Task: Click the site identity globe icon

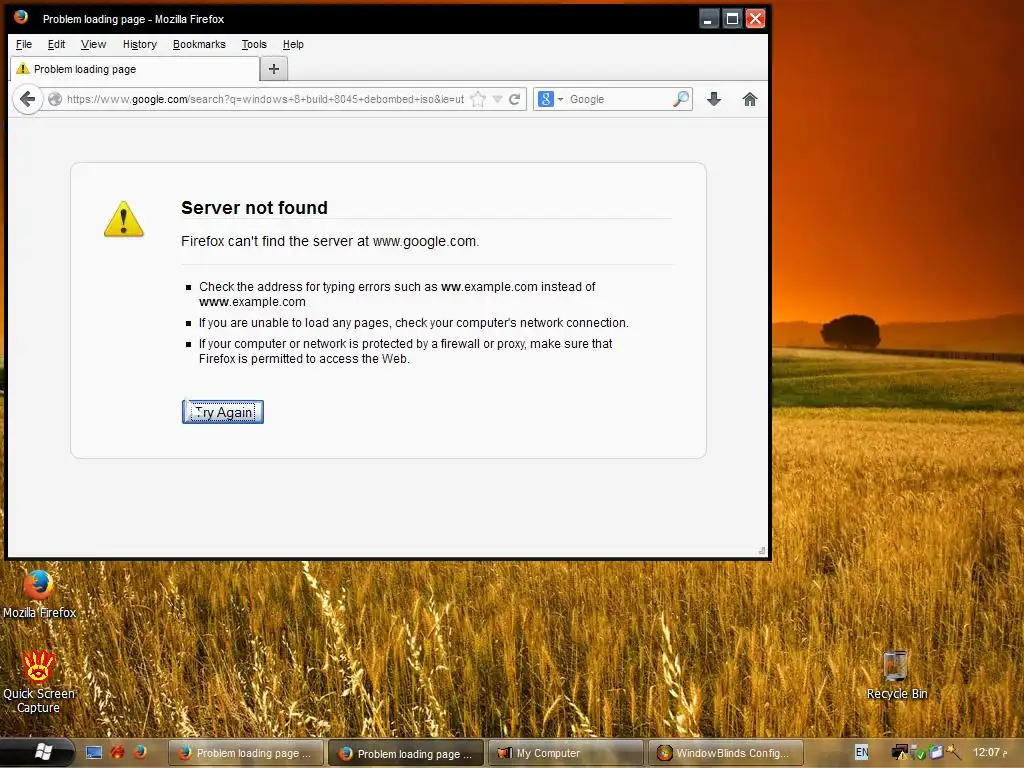Action: click(x=55, y=99)
